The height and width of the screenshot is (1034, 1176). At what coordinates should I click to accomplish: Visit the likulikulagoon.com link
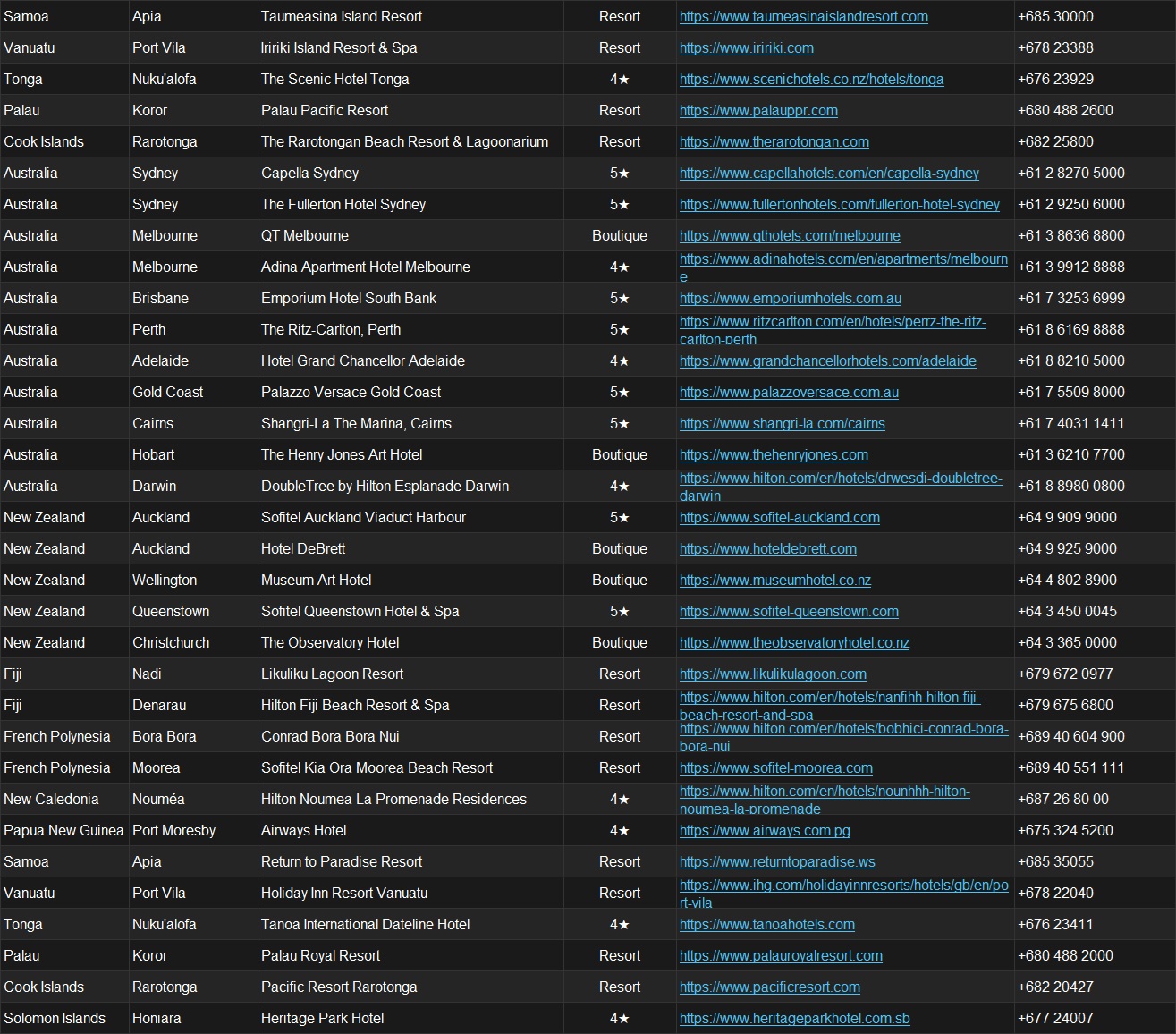pyautogui.click(x=773, y=674)
